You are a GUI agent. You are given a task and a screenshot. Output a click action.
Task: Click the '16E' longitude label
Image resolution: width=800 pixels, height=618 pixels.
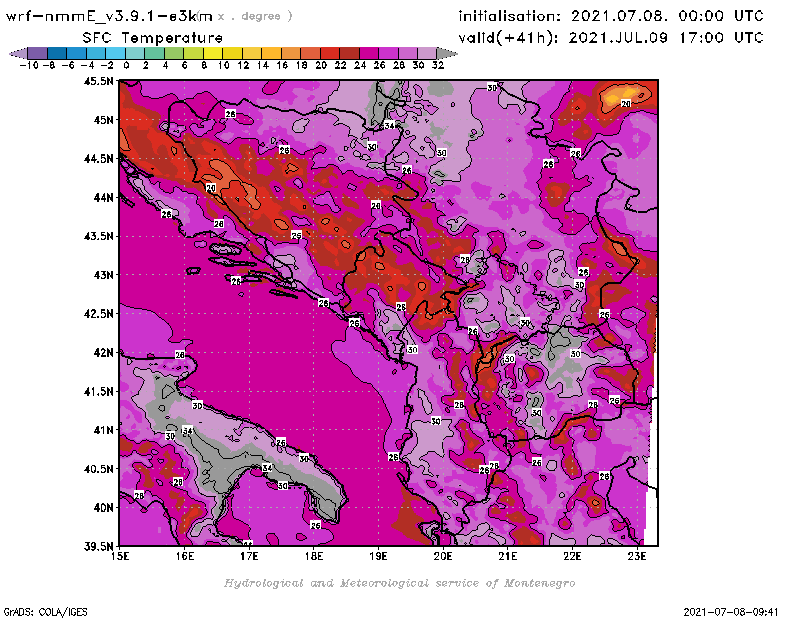185,556
